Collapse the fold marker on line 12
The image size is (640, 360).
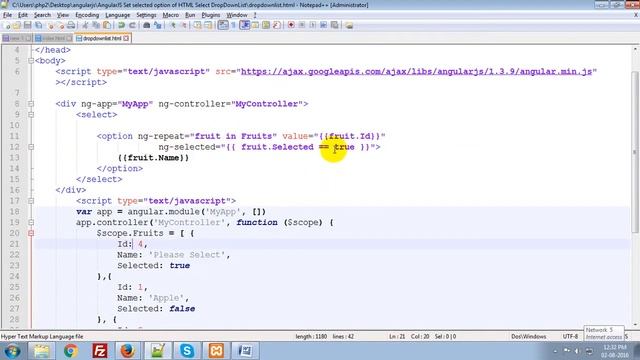(x=31, y=147)
